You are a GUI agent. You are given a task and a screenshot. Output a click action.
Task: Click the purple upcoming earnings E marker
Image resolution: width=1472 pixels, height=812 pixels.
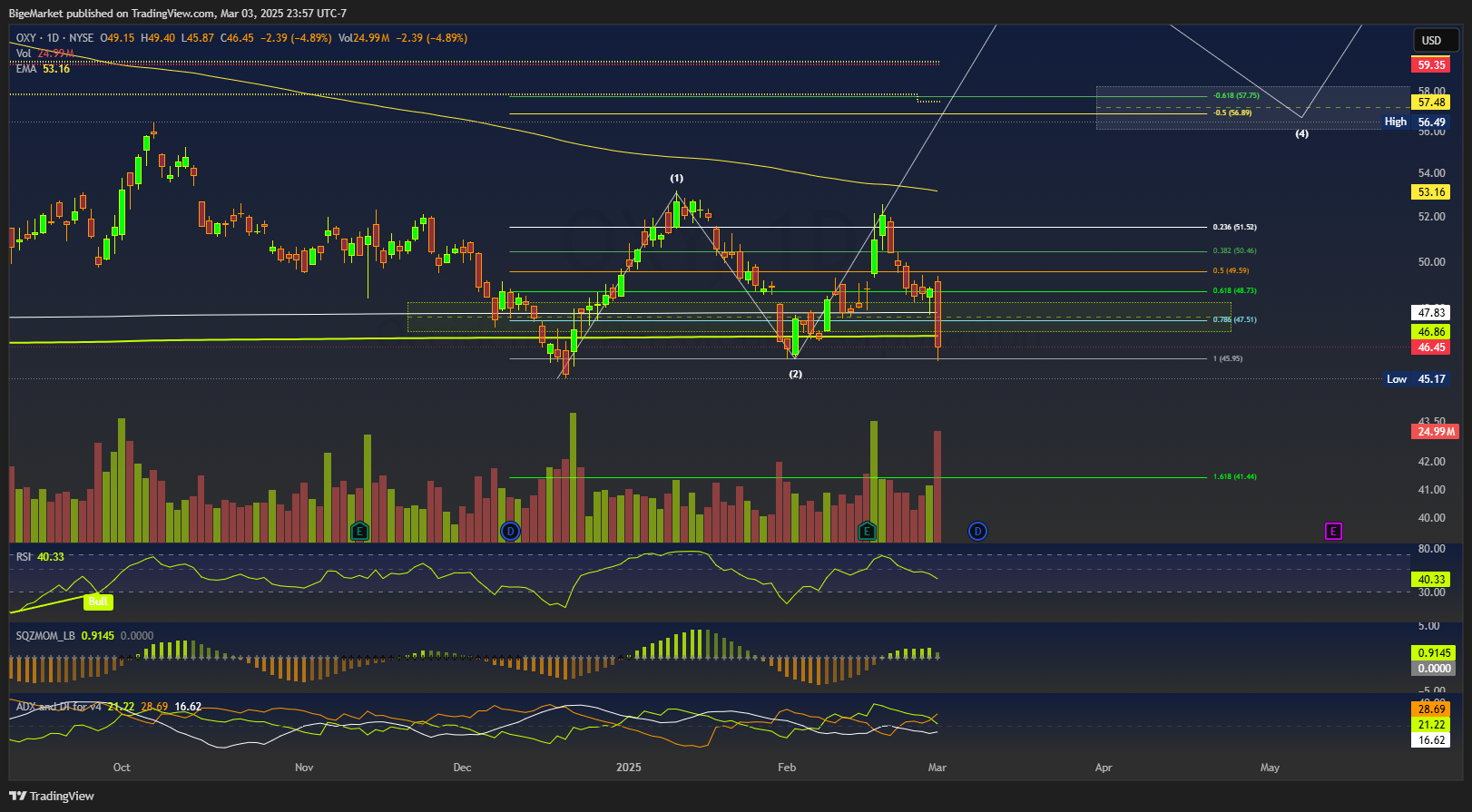(x=1333, y=531)
